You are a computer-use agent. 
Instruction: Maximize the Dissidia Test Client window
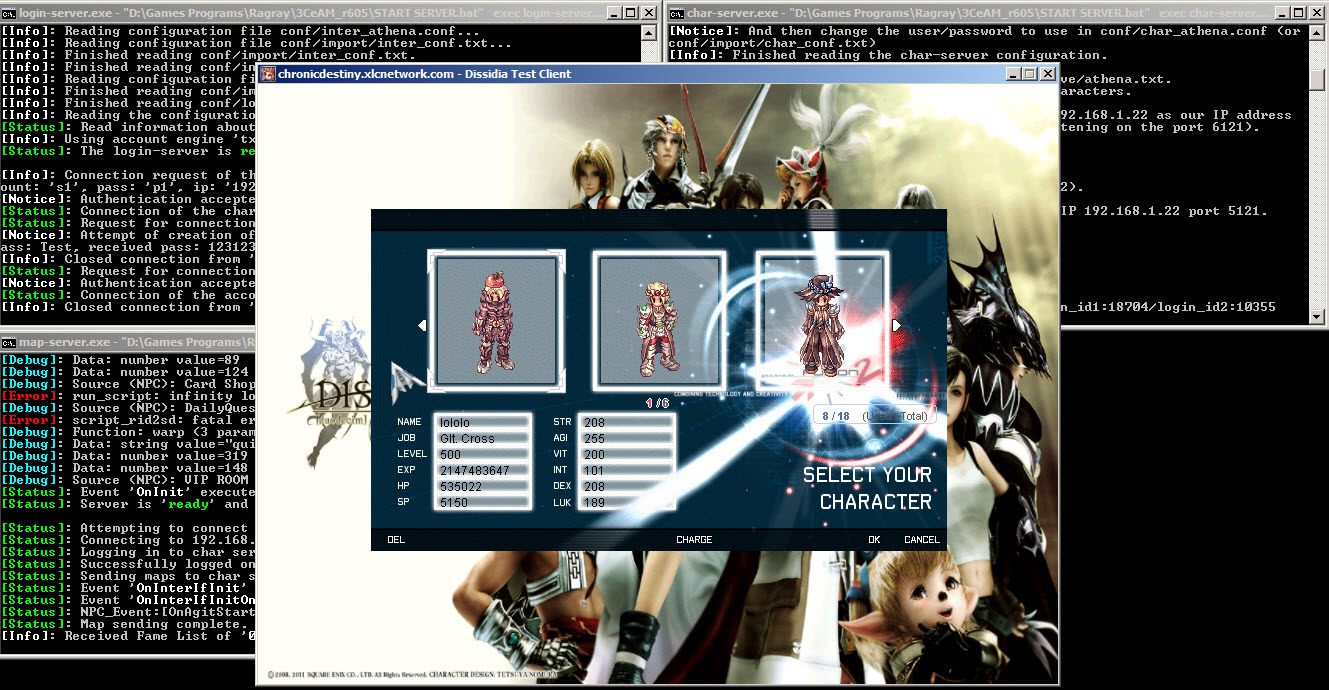(x=1029, y=74)
